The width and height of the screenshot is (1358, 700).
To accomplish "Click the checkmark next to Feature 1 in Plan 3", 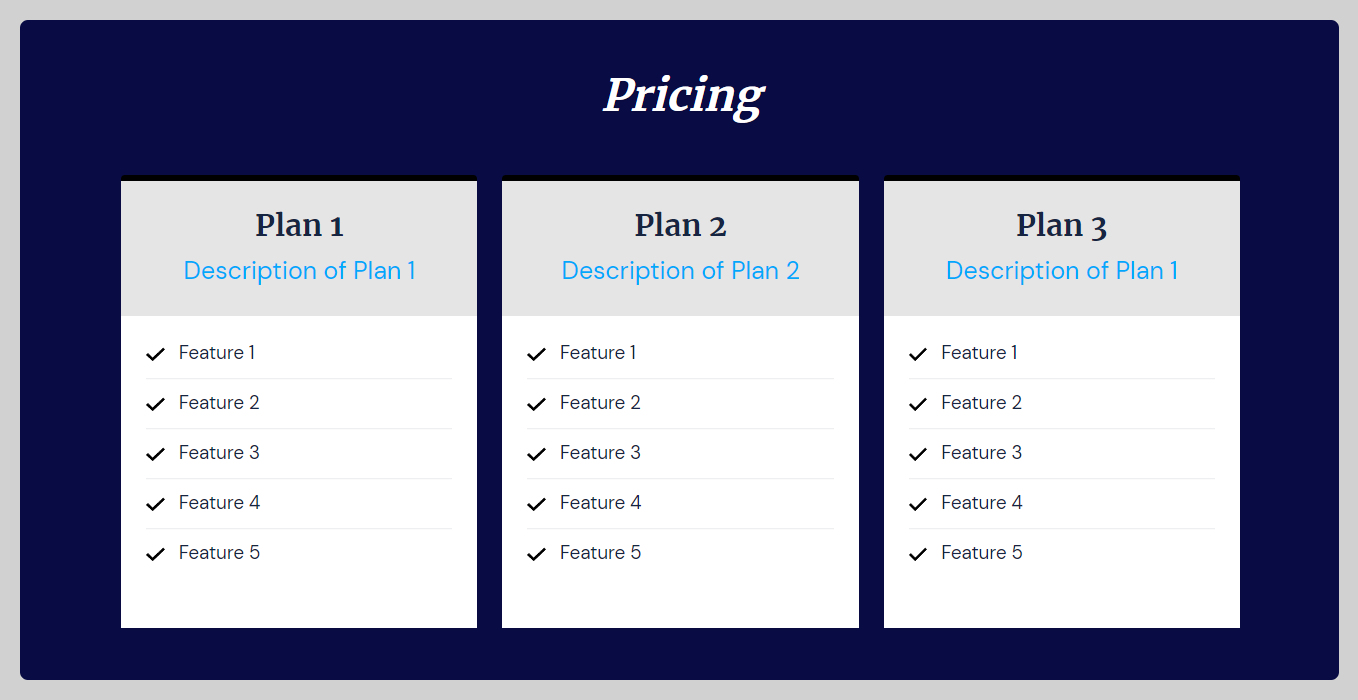I will pos(918,353).
